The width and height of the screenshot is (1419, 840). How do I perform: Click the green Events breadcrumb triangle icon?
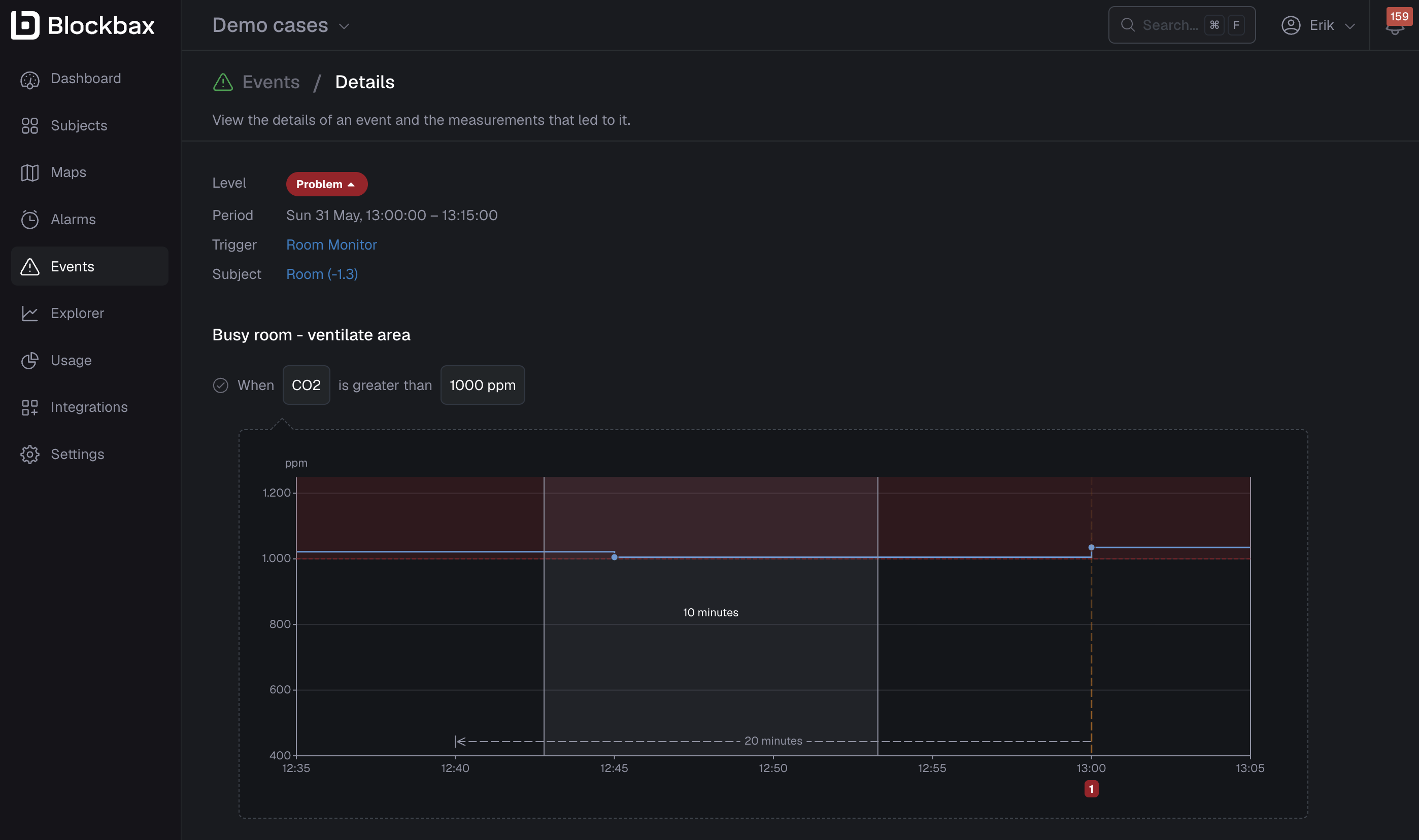coord(223,83)
